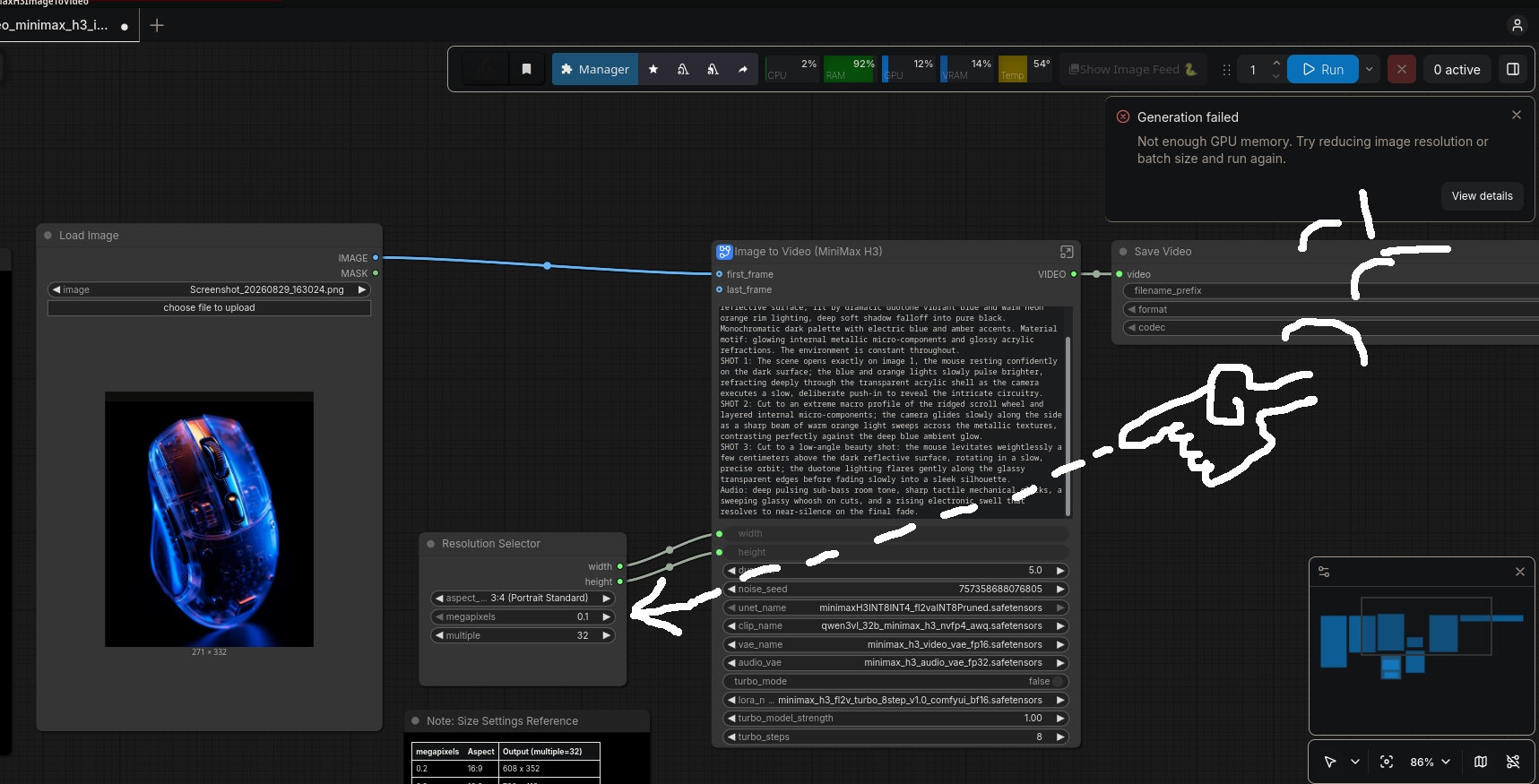Open the Run options dropdown arrow
The height and width of the screenshot is (784, 1539).
click(1370, 69)
